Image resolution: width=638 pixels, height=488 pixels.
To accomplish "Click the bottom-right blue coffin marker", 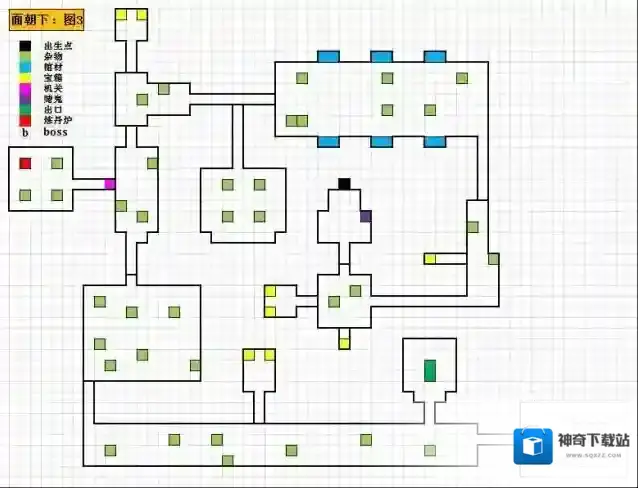I will (x=434, y=141).
